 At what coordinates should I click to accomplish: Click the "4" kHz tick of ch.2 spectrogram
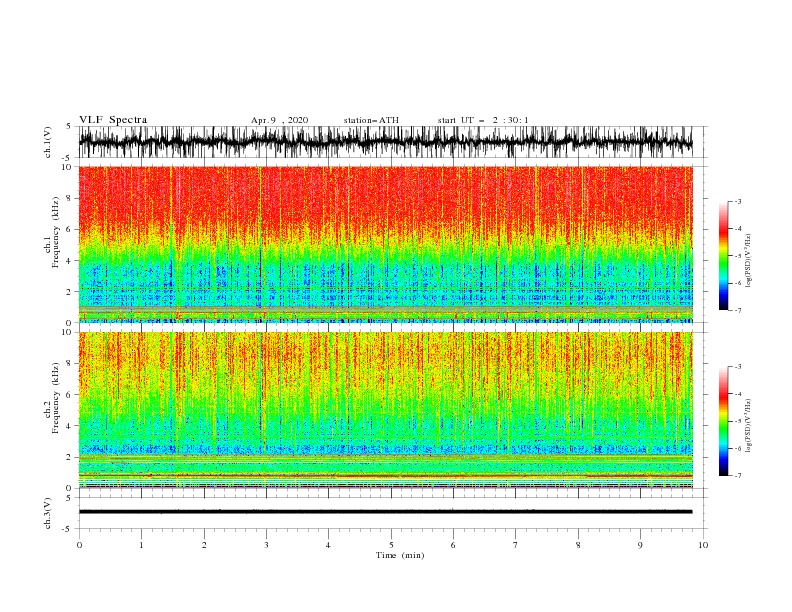pyautogui.click(x=69, y=426)
